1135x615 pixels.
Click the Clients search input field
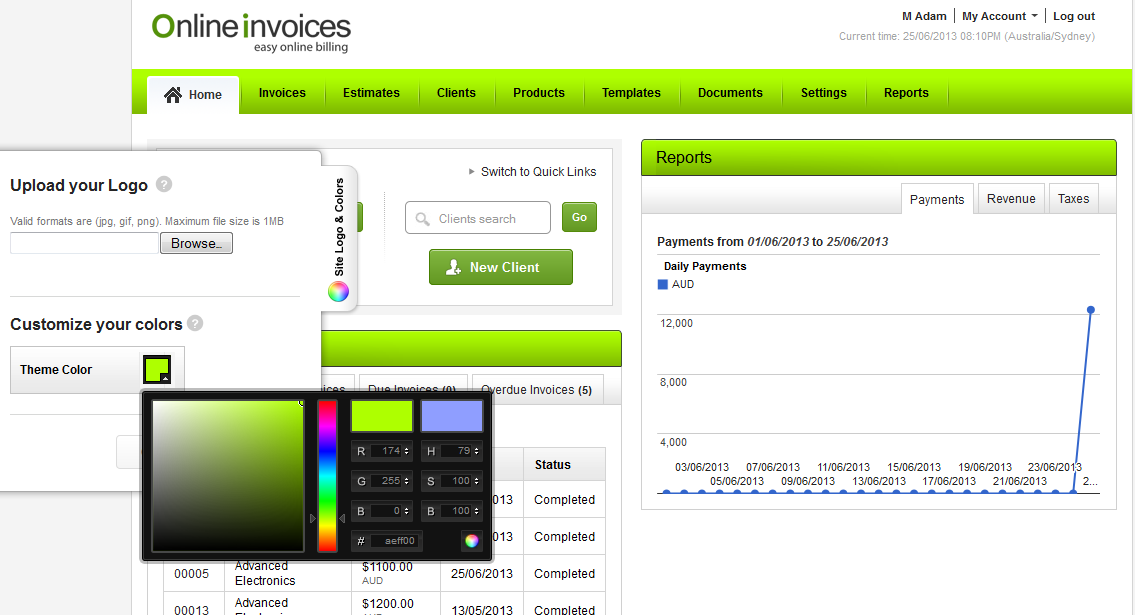pyautogui.click(x=478, y=218)
